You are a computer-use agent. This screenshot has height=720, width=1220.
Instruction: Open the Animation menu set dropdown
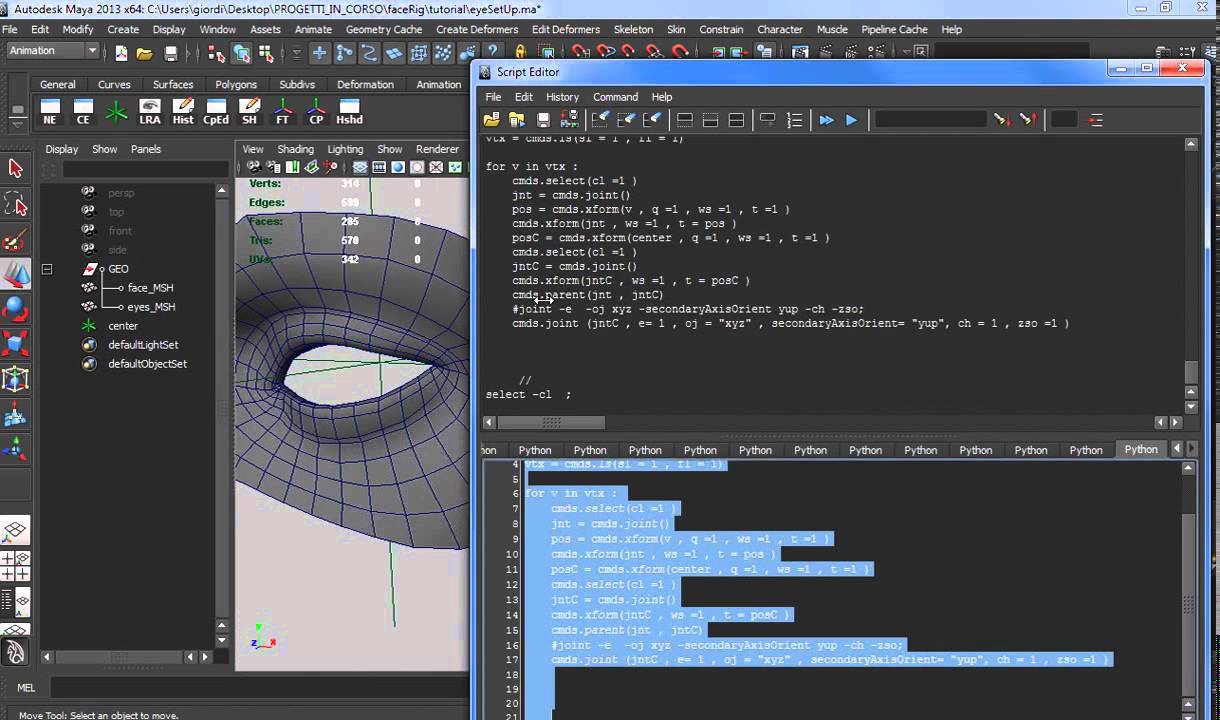(52, 51)
